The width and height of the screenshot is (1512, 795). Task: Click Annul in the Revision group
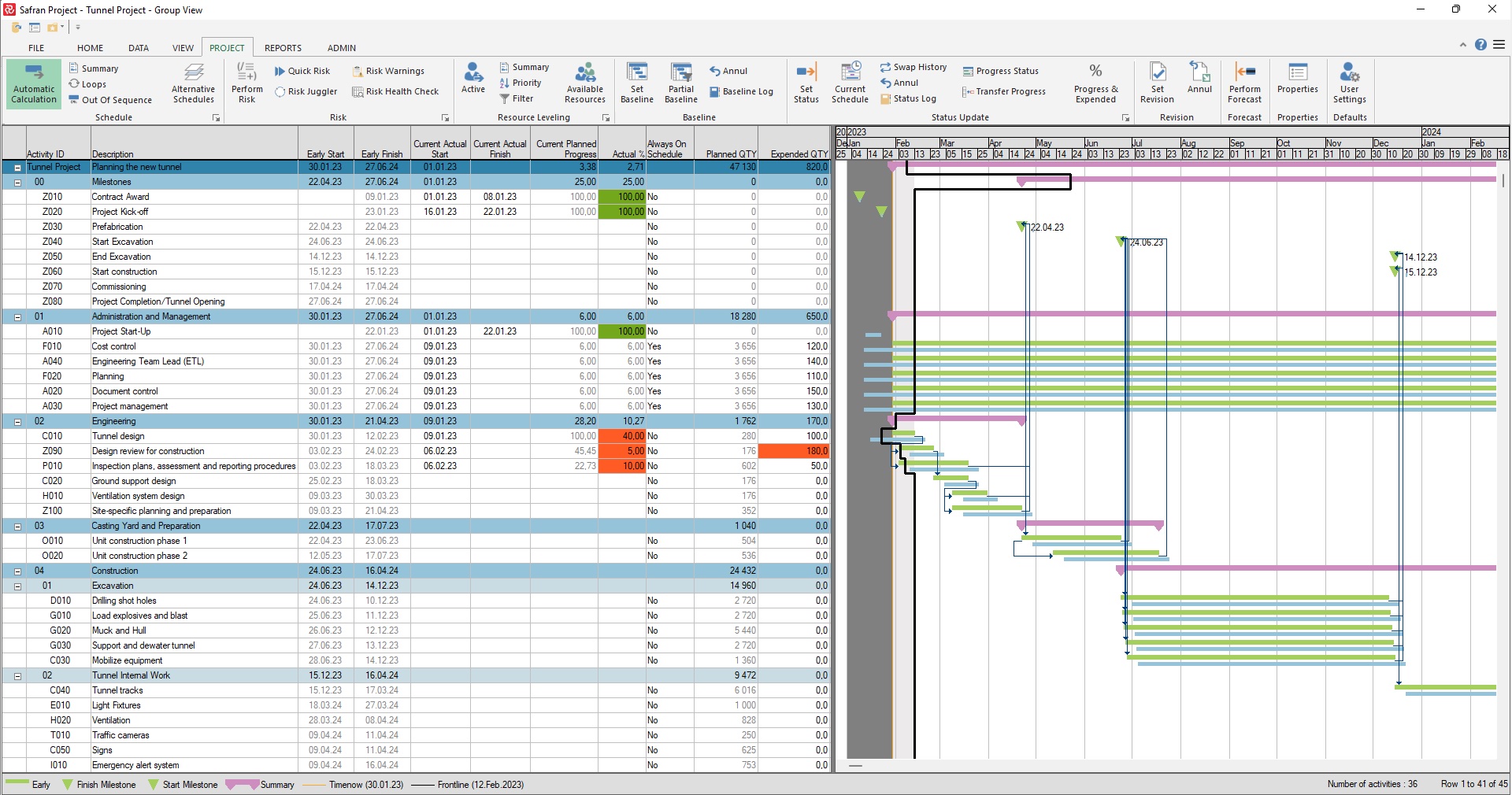click(x=1199, y=79)
